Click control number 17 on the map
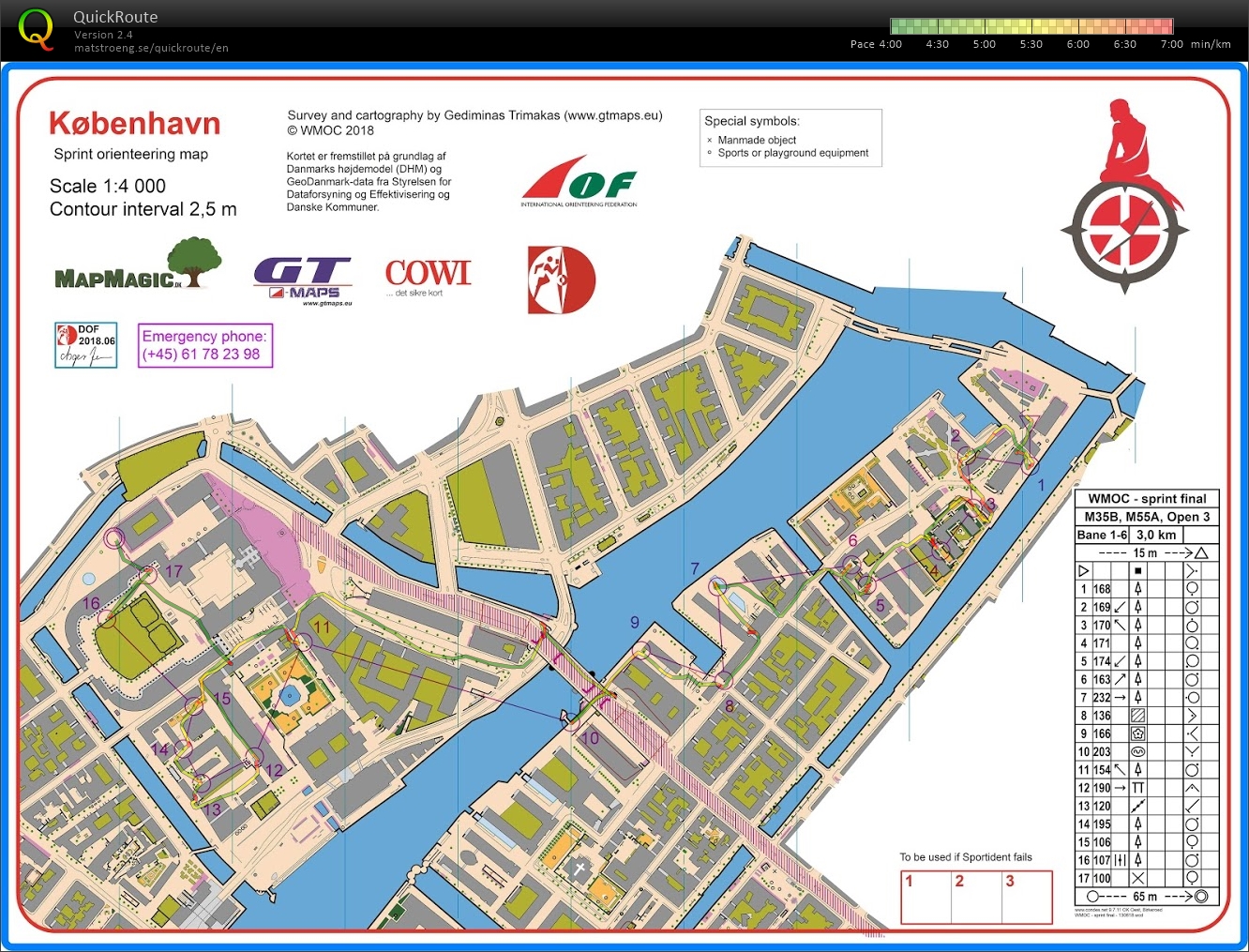 (x=173, y=571)
